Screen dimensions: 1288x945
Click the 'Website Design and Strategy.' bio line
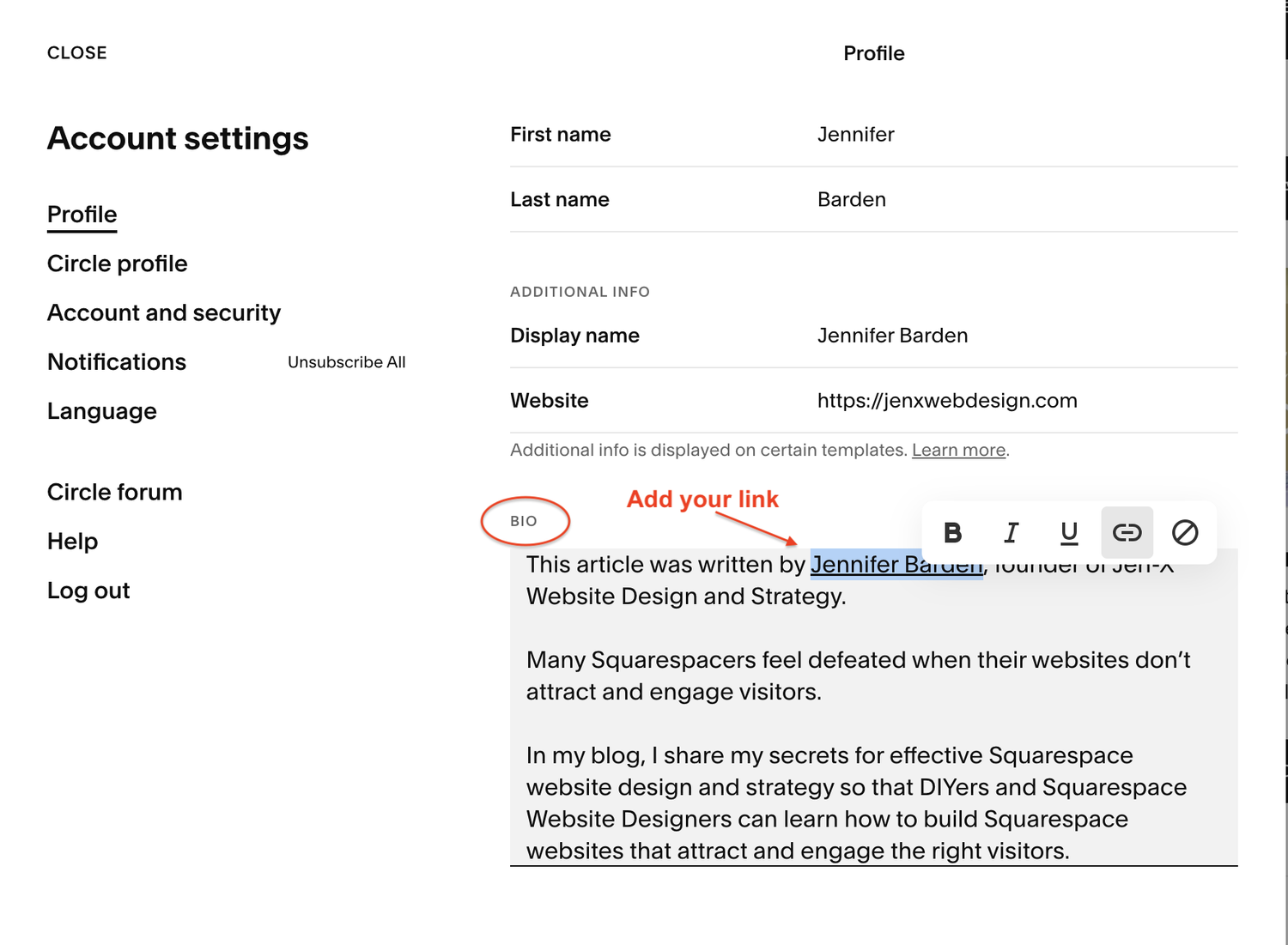(x=686, y=597)
